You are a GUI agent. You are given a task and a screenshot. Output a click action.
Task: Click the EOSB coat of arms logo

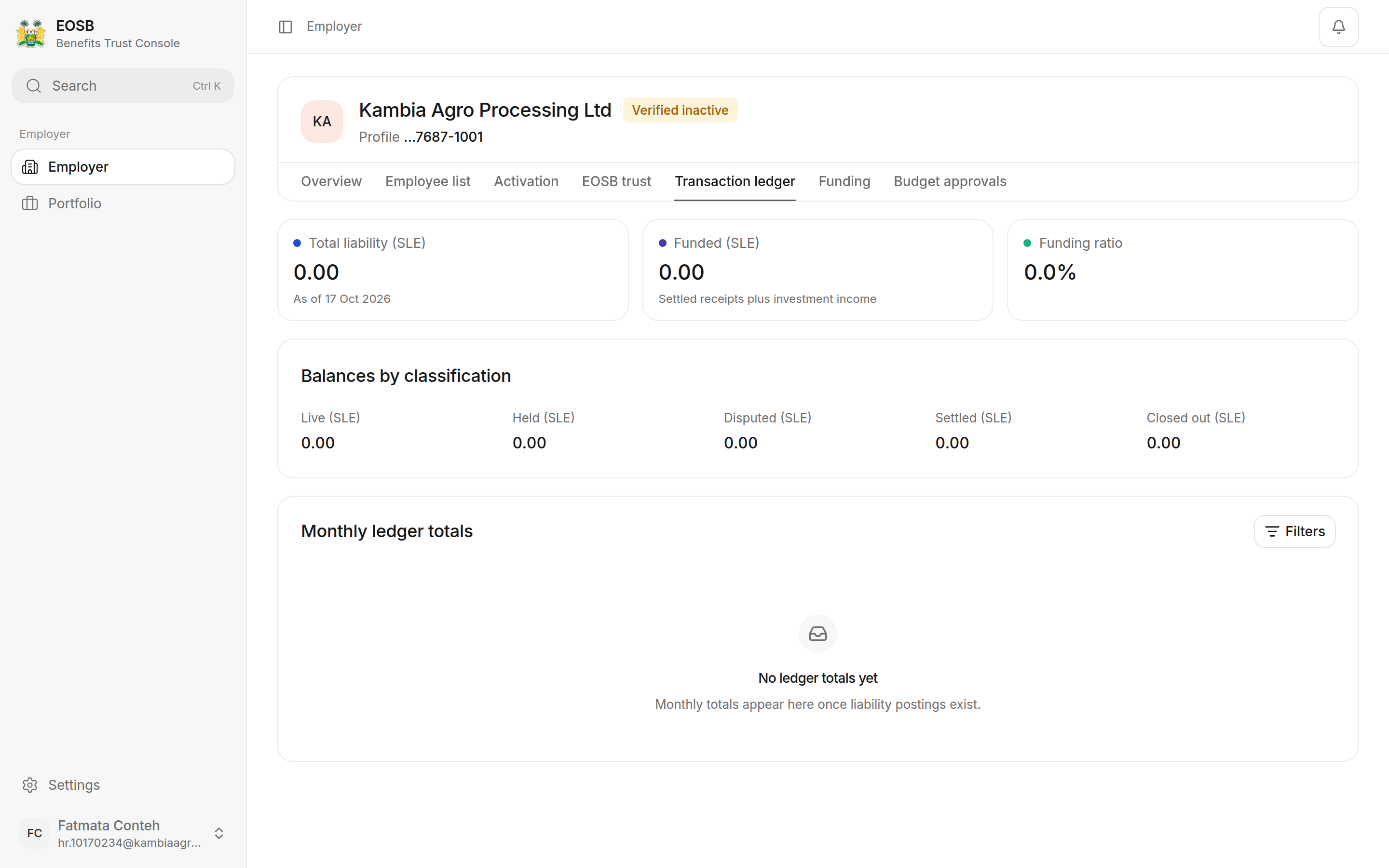[x=31, y=34]
